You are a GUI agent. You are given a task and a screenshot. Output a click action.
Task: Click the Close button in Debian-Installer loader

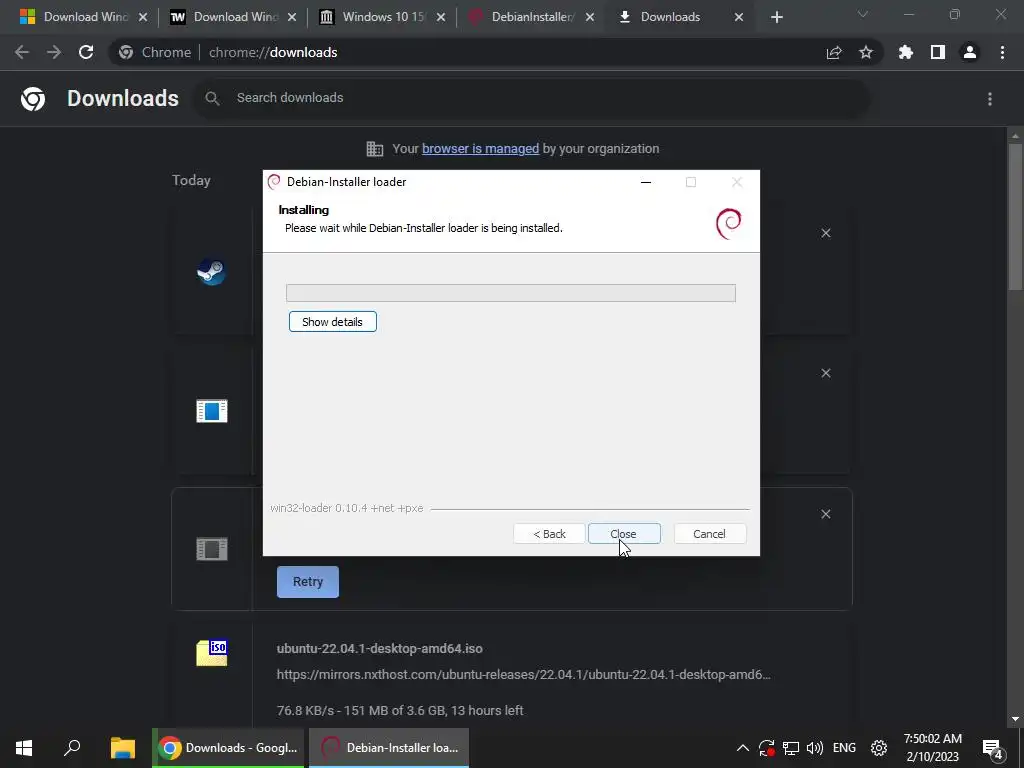(624, 534)
